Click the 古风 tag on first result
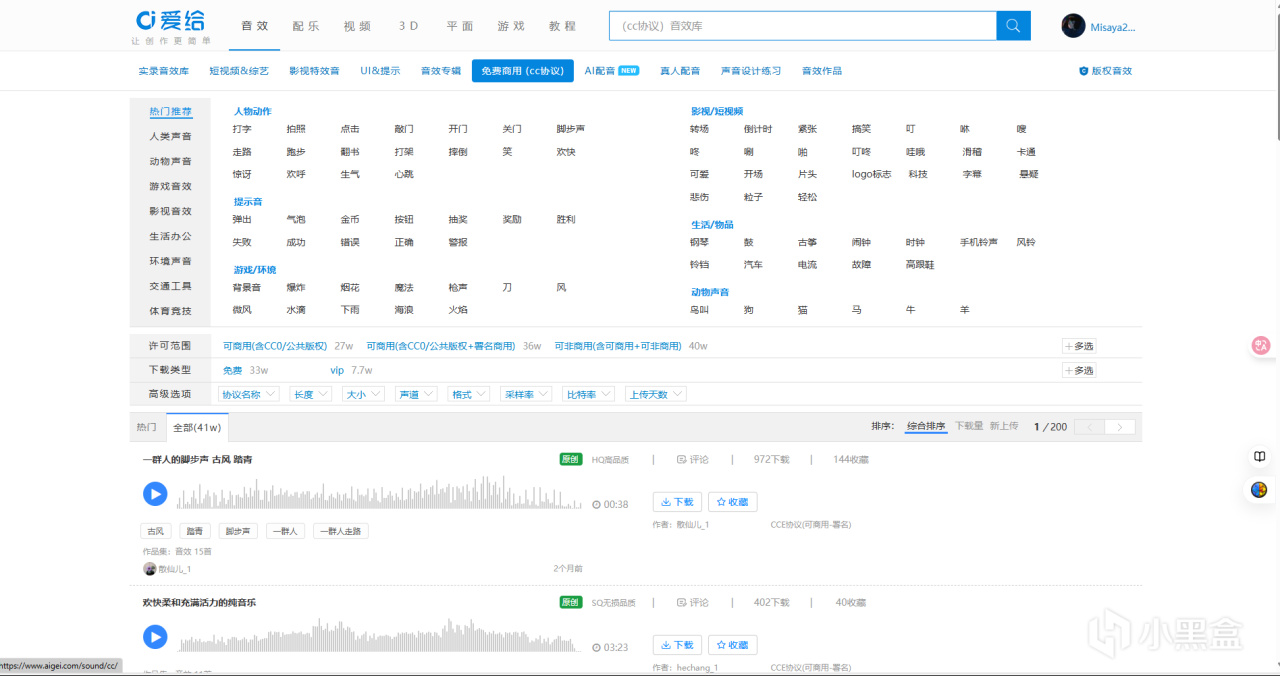The height and width of the screenshot is (676, 1280). (x=155, y=531)
